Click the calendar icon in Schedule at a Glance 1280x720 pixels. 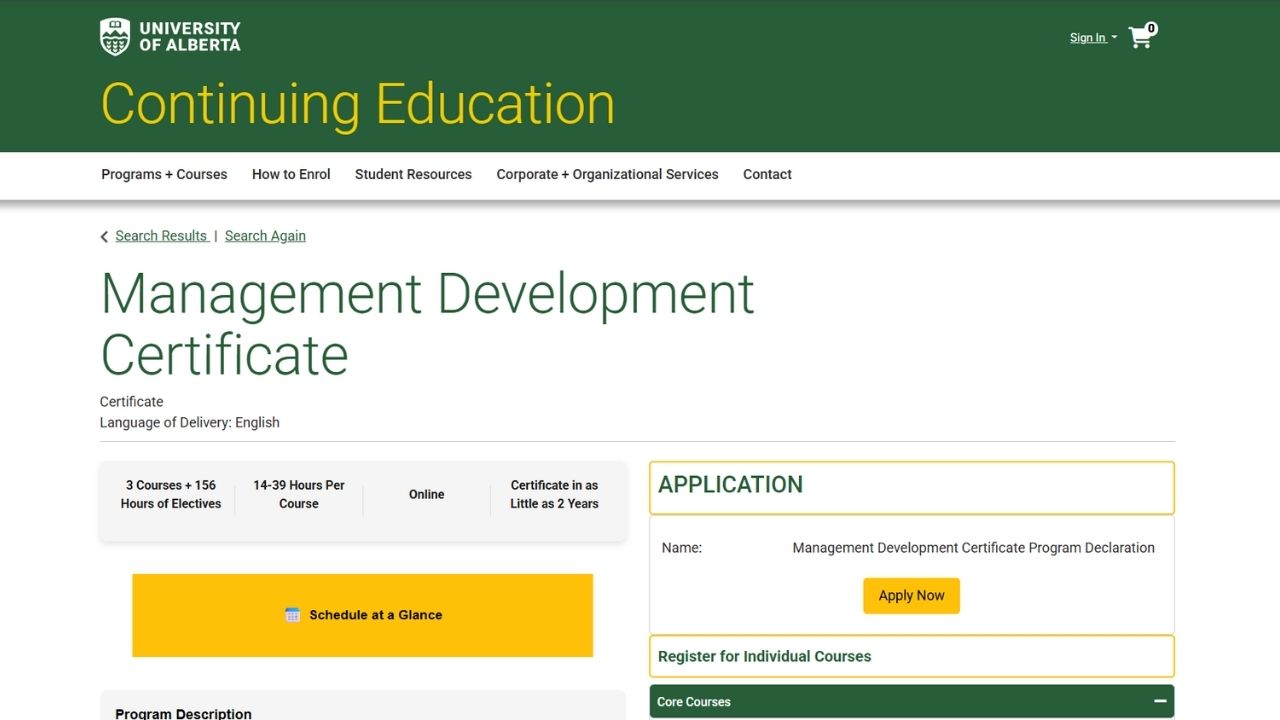[292, 615]
